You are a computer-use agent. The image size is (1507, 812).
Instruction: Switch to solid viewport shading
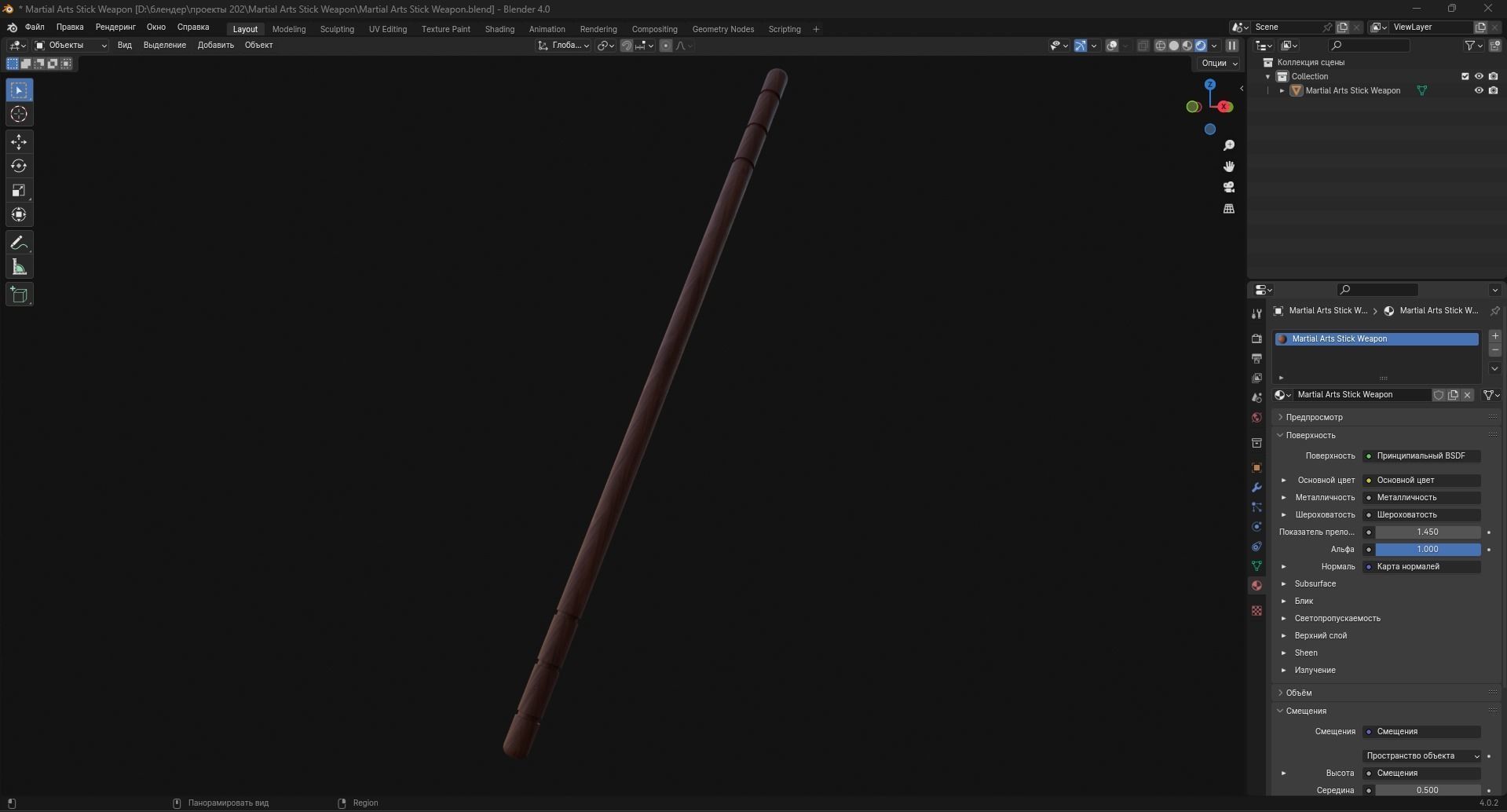point(1173,46)
